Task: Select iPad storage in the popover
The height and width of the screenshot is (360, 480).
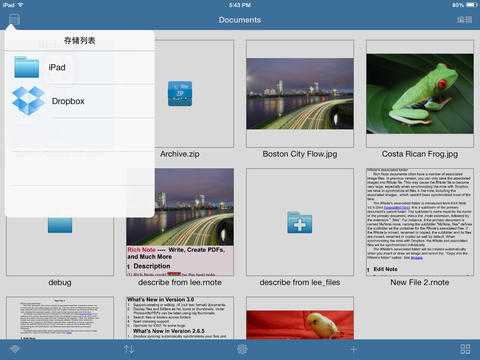Action: coord(80,67)
